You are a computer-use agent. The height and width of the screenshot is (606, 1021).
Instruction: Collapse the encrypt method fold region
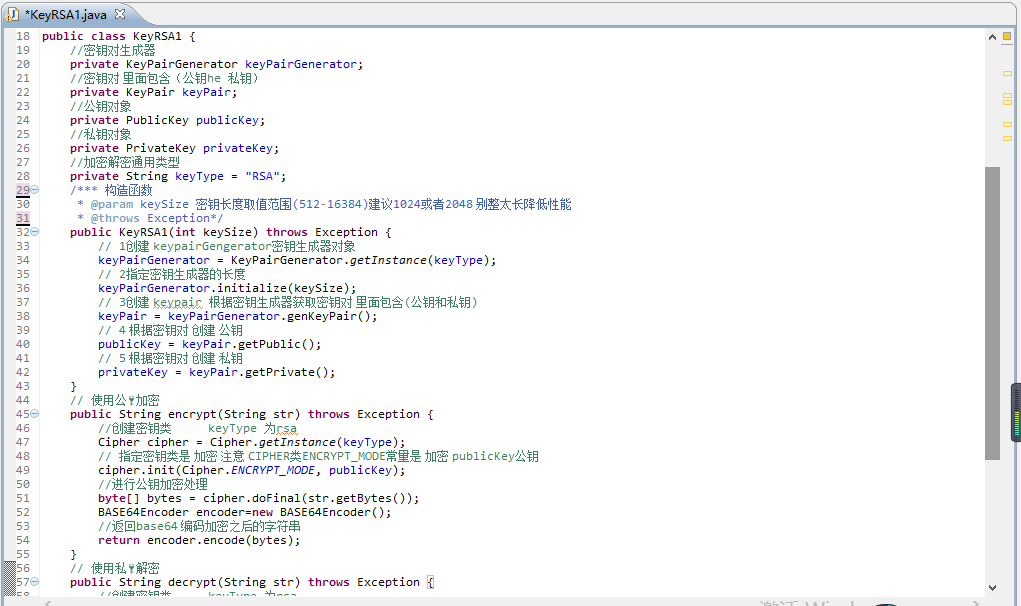(33, 413)
